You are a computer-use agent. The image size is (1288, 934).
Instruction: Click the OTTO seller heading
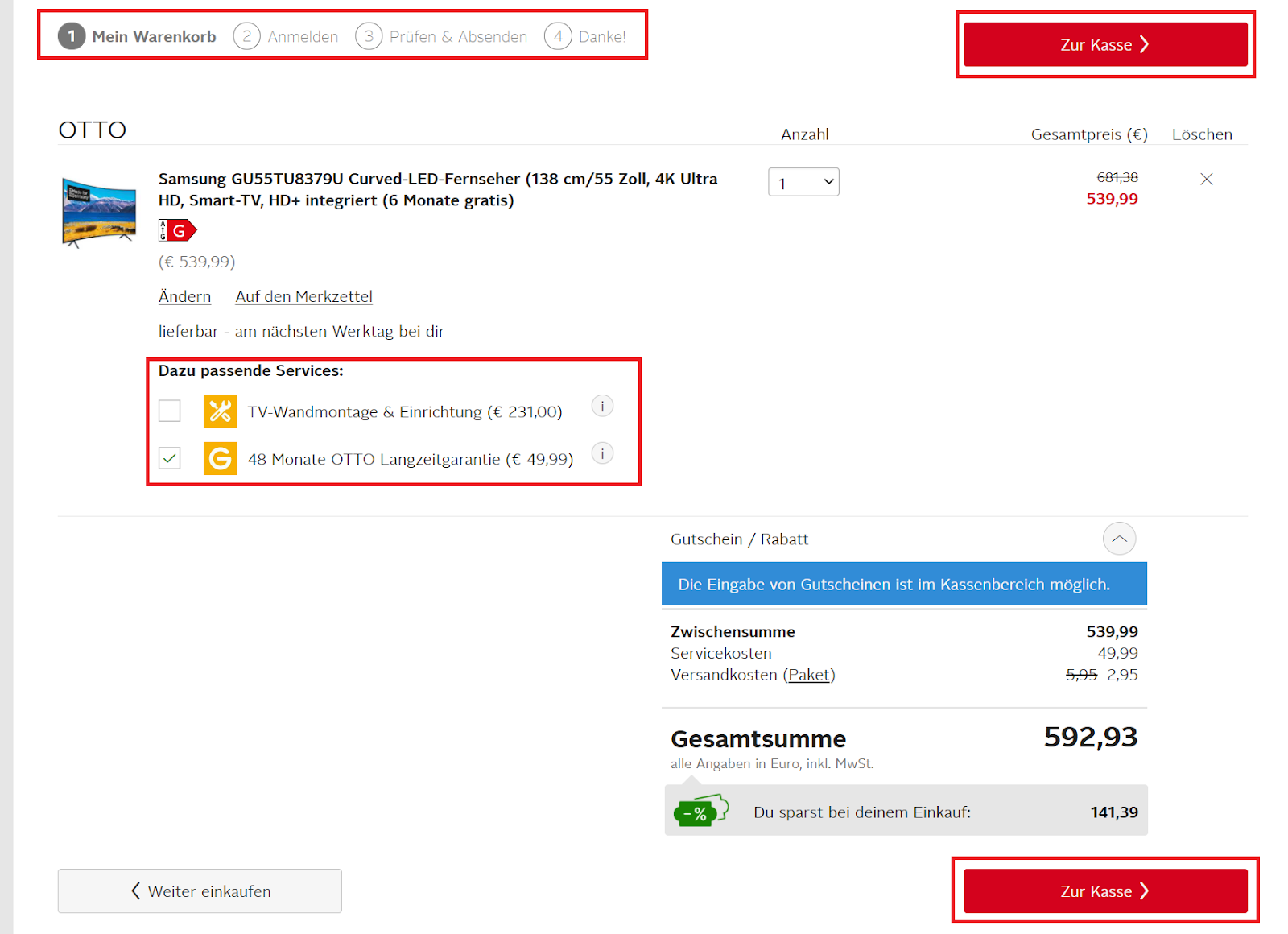(x=93, y=130)
